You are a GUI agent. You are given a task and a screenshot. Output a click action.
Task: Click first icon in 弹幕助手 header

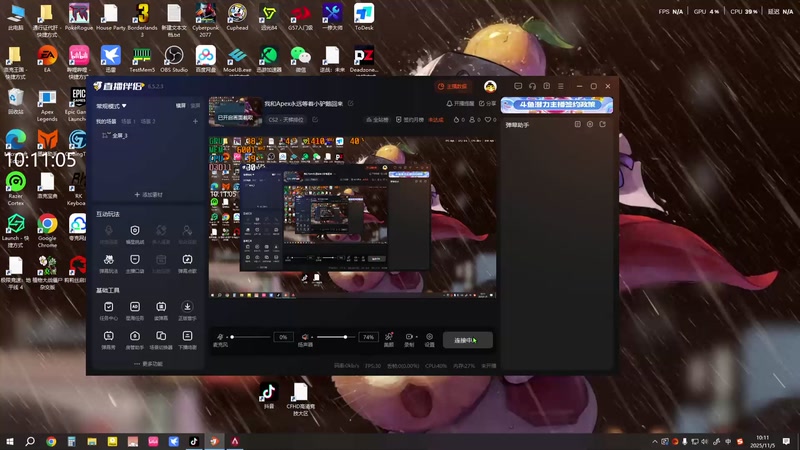pyautogui.click(x=577, y=124)
